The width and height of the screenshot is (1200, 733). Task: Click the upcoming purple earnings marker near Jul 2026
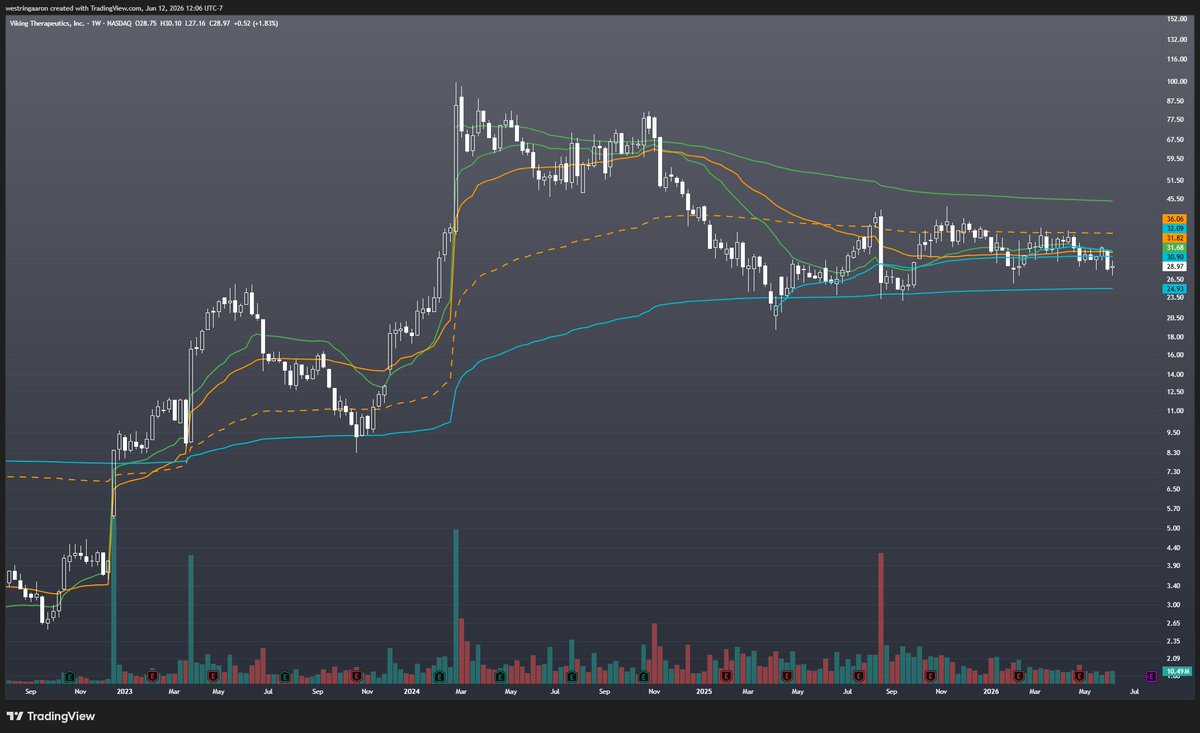click(1151, 676)
